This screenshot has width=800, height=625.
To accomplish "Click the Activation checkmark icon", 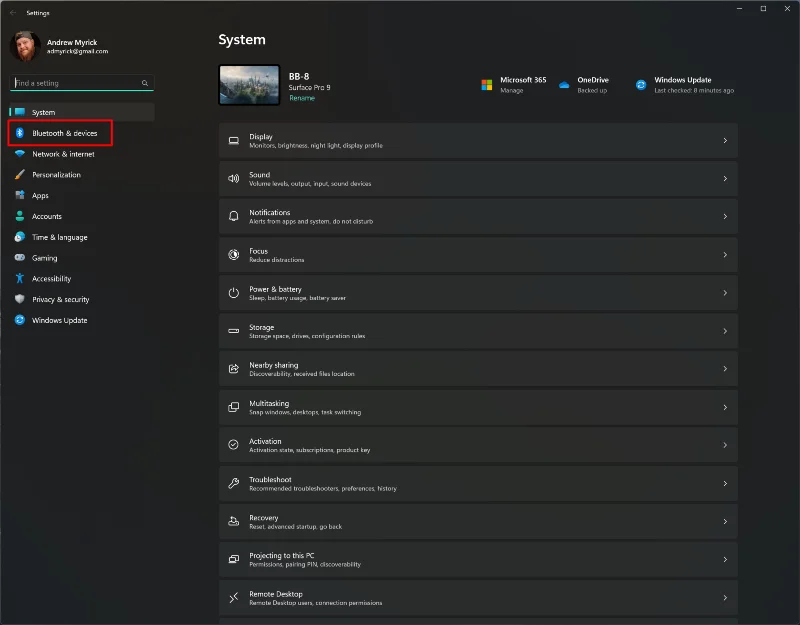I will [234, 445].
